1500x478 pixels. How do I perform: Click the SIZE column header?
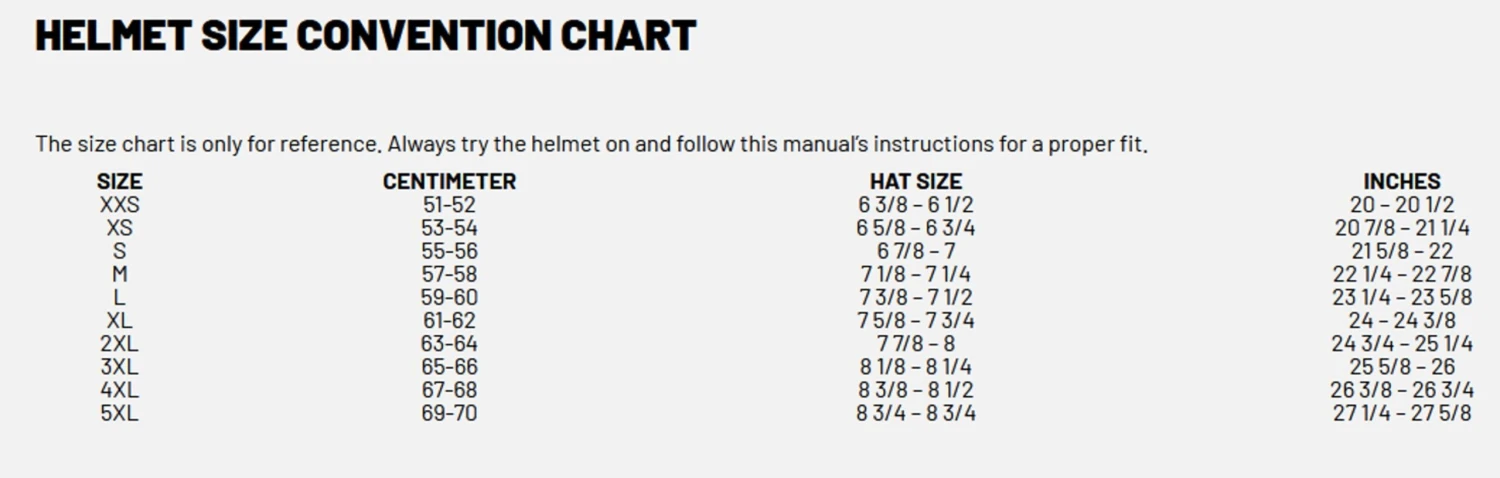(119, 182)
